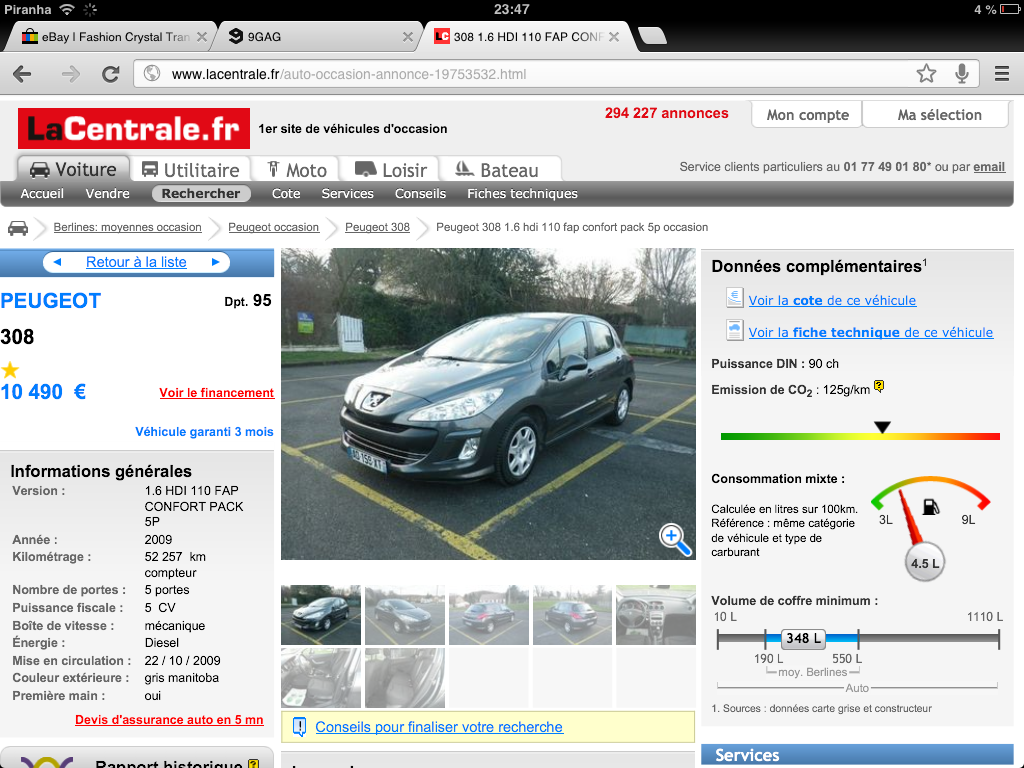1024x768 pixels.
Task: Zoom photo with magnifier icon
Action: click(x=675, y=538)
